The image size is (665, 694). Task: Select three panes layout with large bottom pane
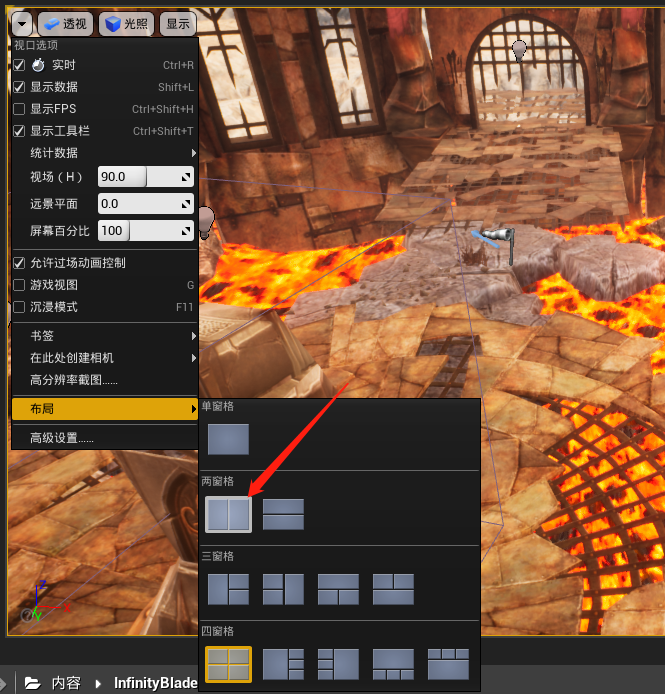coord(393,589)
